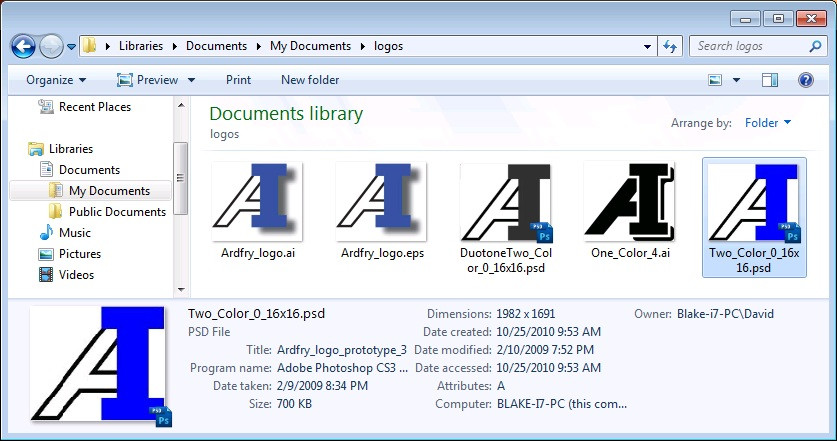Click the navigation pane scroll down arrow
The width and height of the screenshot is (837, 441).
(181, 289)
